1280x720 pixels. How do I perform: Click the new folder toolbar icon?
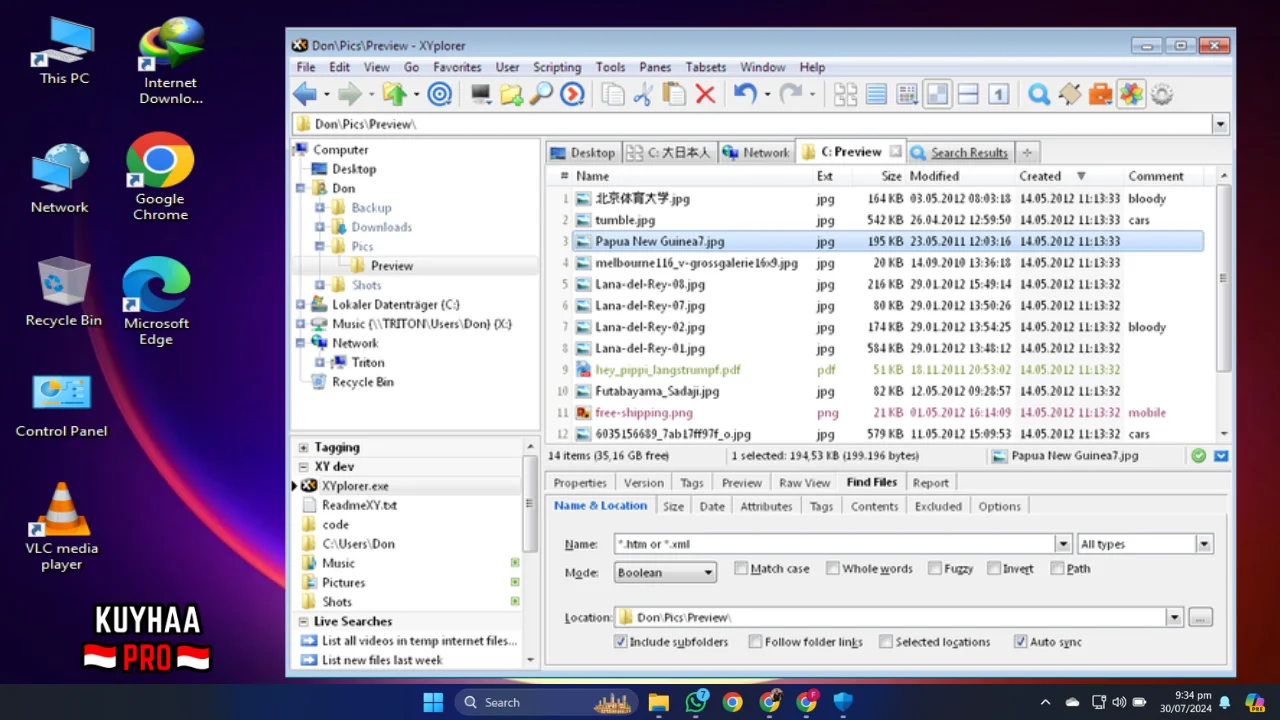click(511, 94)
